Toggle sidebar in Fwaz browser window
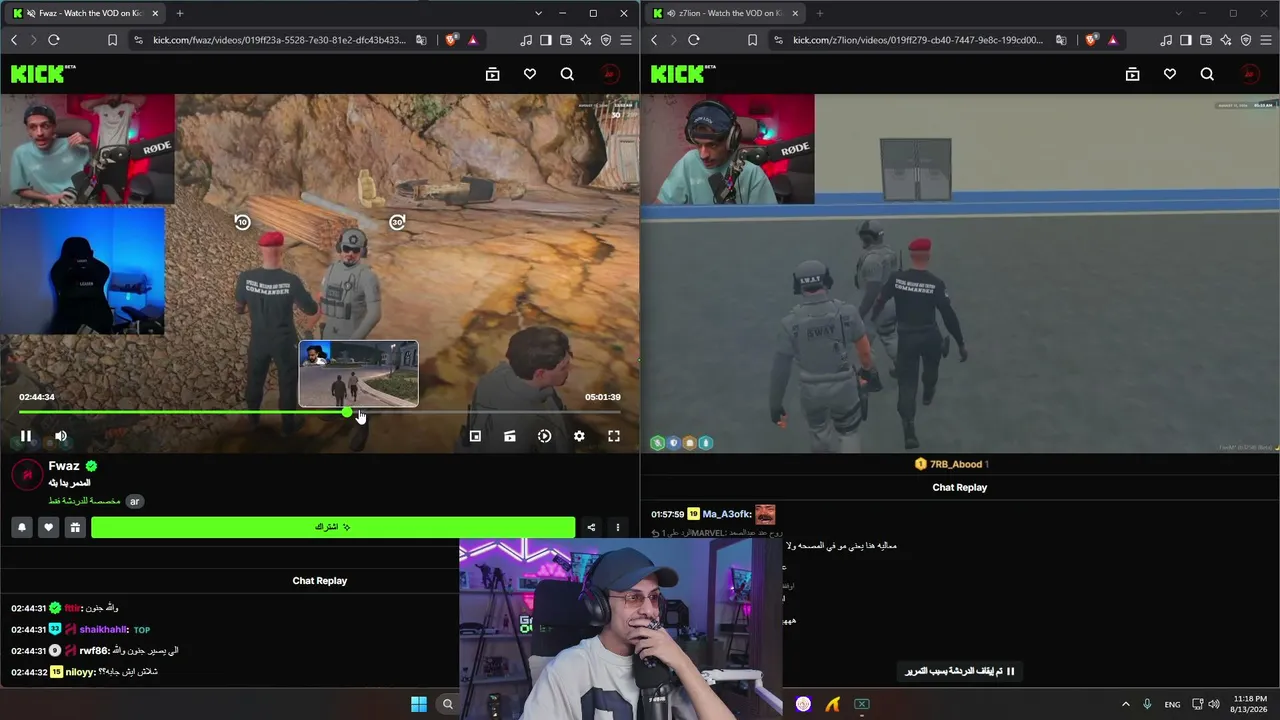Screen dimensions: 1280x720 click(x=546, y=40)
